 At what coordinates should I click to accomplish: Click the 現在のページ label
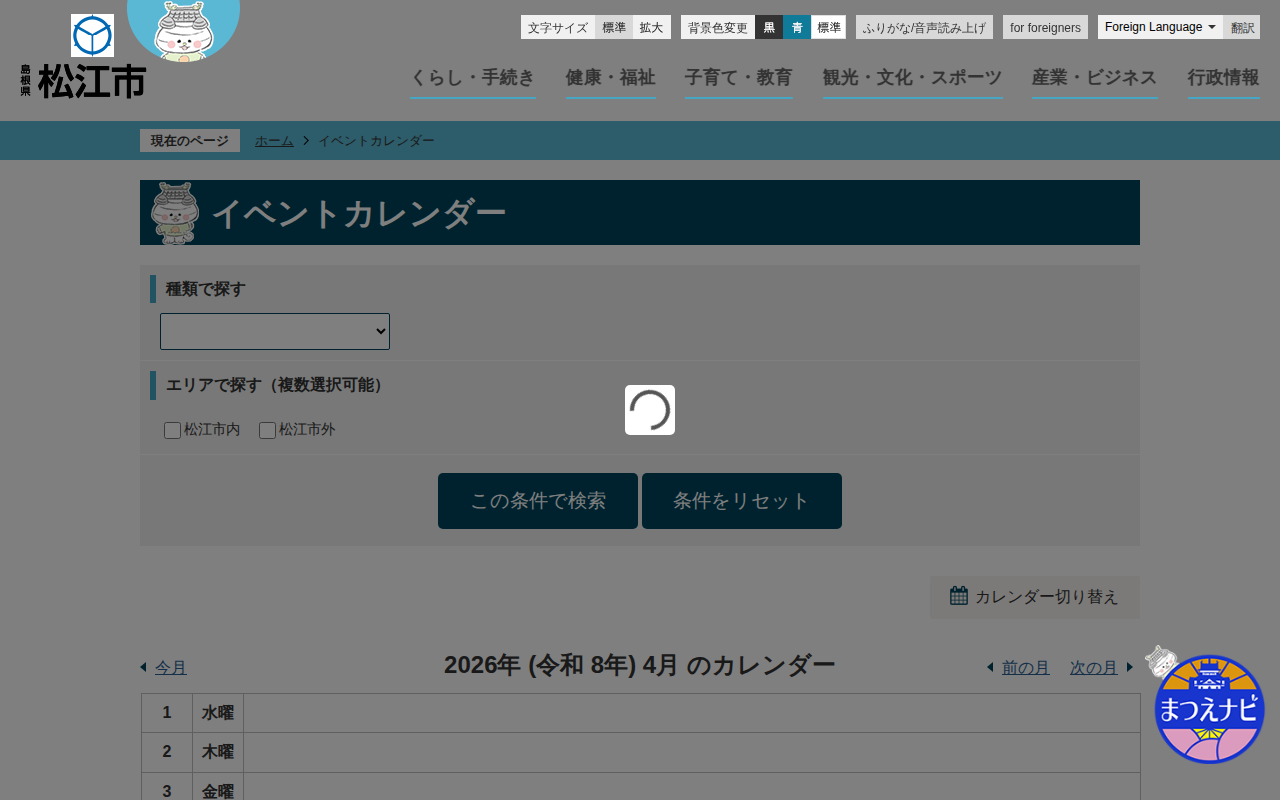190,141
